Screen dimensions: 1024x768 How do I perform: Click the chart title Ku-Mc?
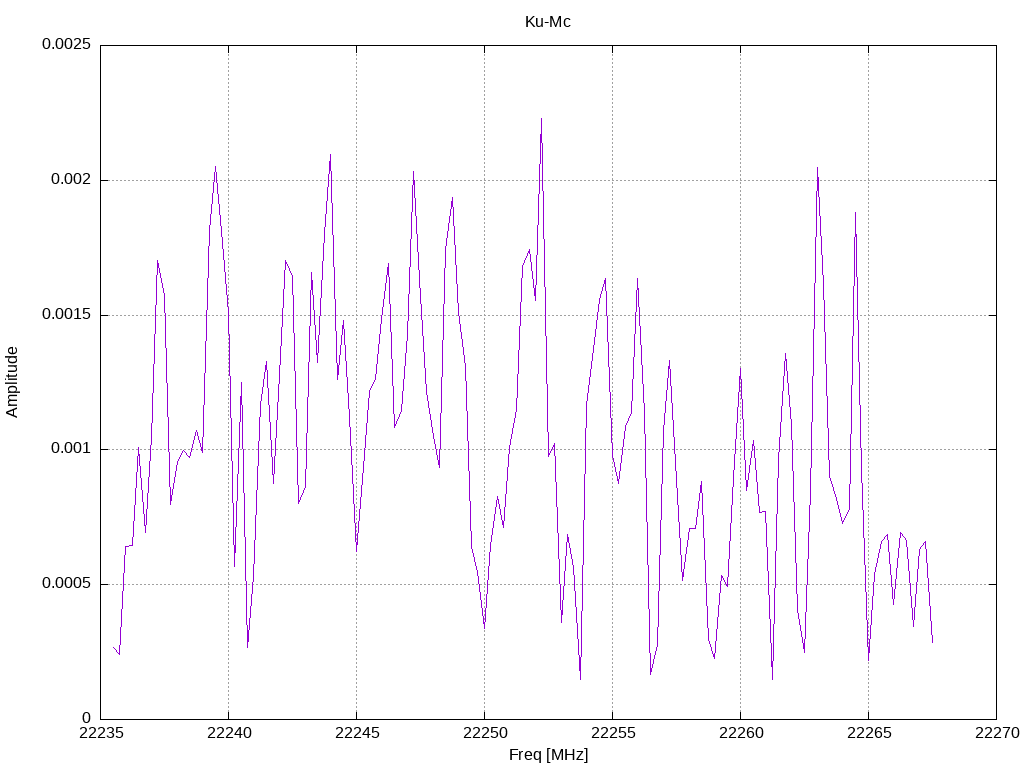547,22
